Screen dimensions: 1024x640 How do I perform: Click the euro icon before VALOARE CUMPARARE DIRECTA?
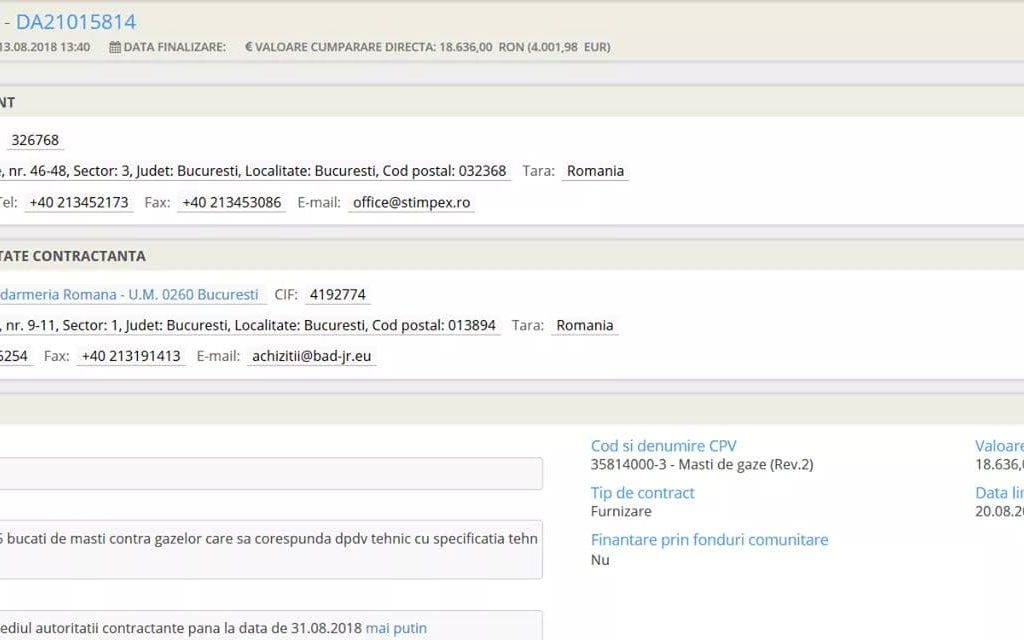pos(249,47)
